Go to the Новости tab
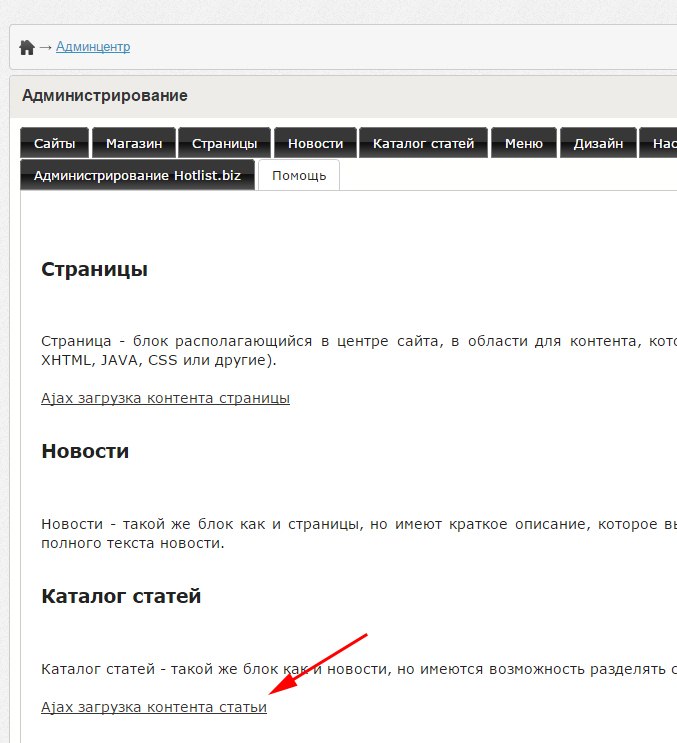This screenshot has width=677, height=743. coord(315,143)
